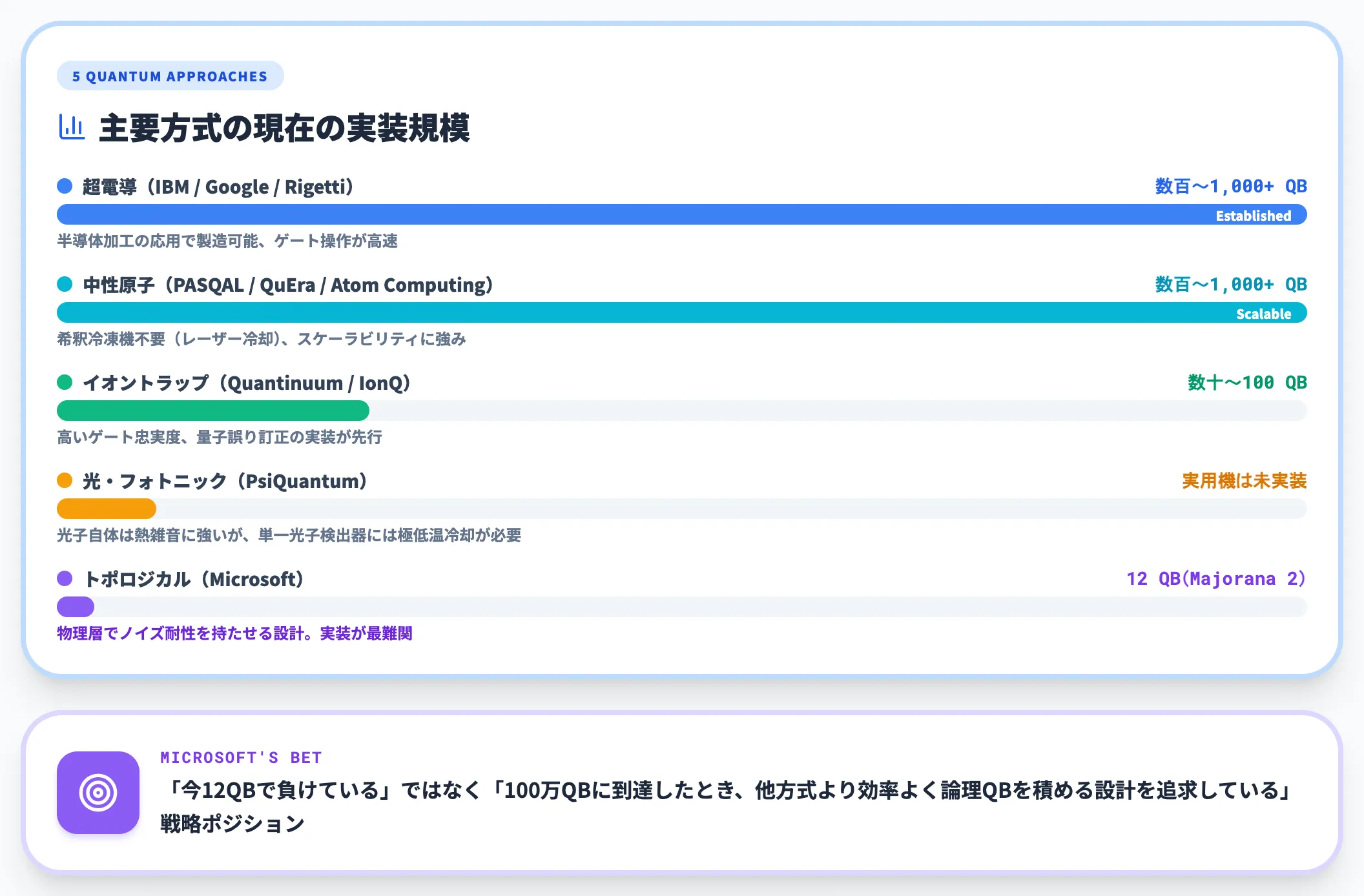Image resolution: width=1364 pixels, height=896 pixels.
Task: Click the cyan dot next to 中性原子
Action: [x=65, y=284]
